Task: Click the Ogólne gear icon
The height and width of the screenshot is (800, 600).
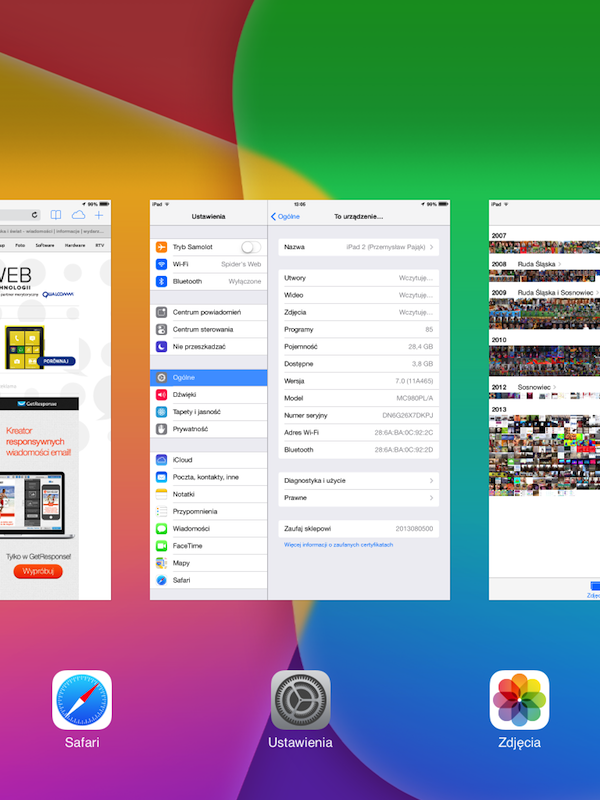Action: pyautogui.click(x=161, y=378)
